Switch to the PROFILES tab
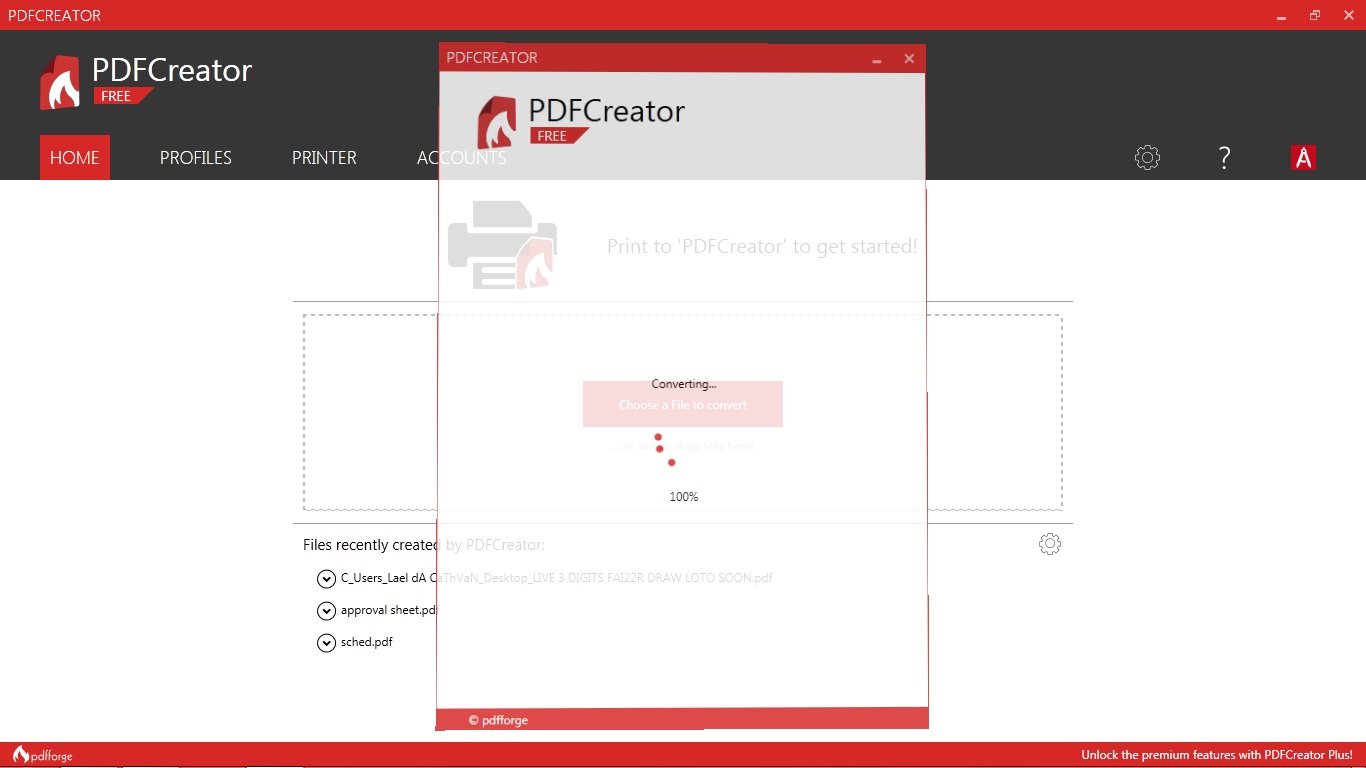The width and height of the screenshot is (1366, 768). [x=196, y=157]
